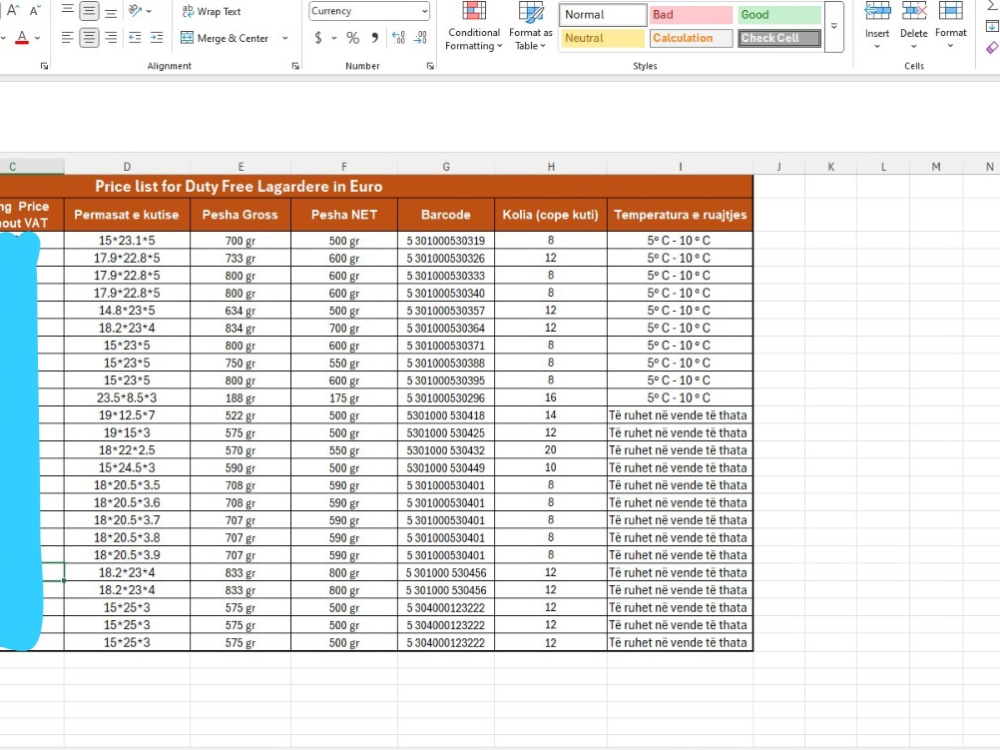Select the title 'Price list for Duty Free Lagardere in Euro'
Image resolution: width=1000 pixels, height=750 pixels.
pyautogui.click(x=239, y=186)
